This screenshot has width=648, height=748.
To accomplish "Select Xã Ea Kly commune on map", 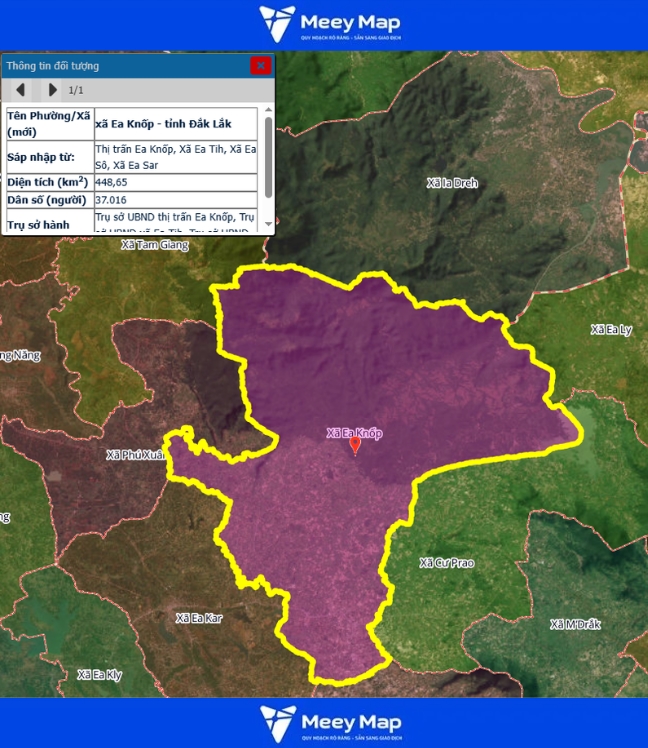I will tap(99, 674).
